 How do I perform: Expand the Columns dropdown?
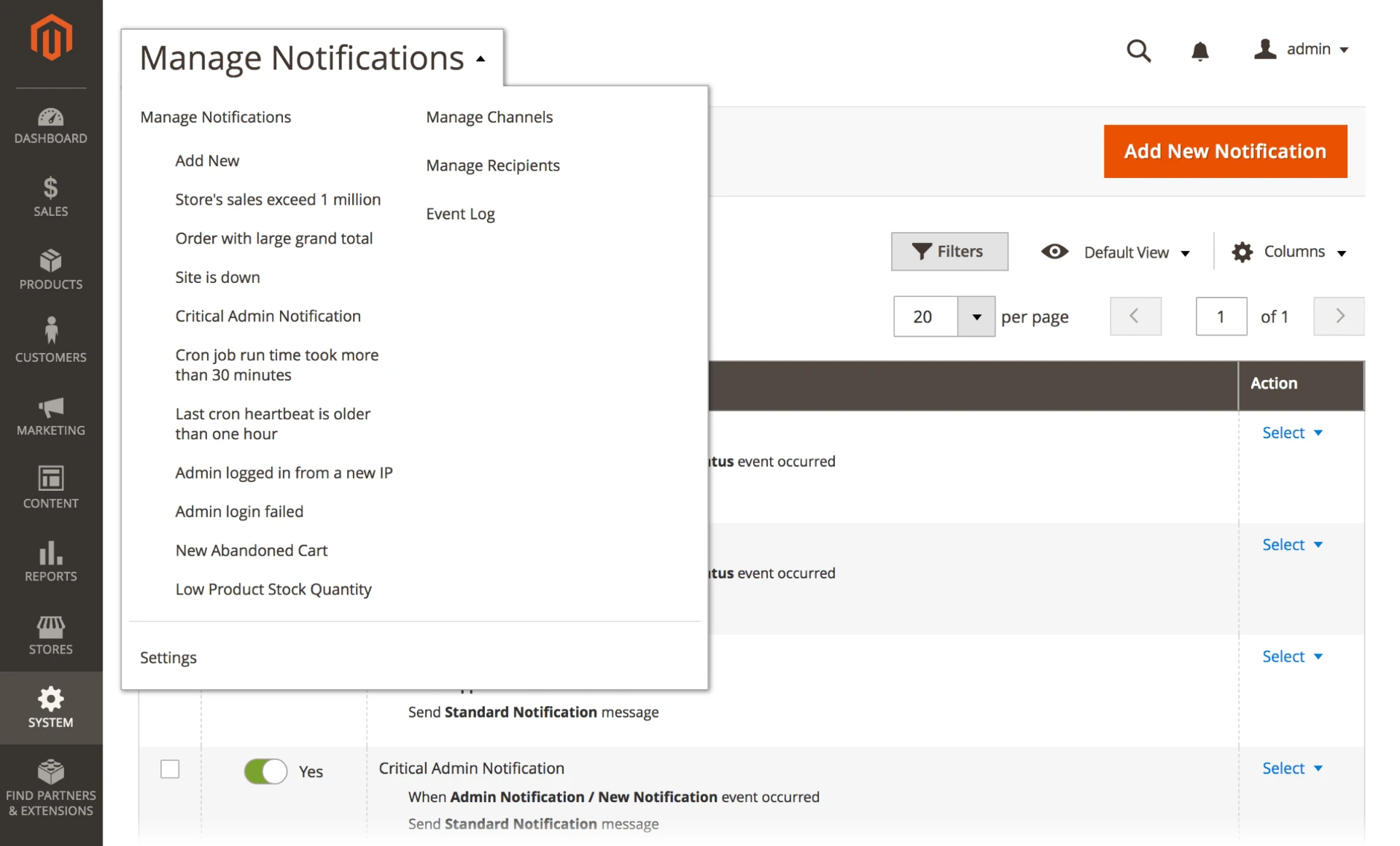point(1289,252)
